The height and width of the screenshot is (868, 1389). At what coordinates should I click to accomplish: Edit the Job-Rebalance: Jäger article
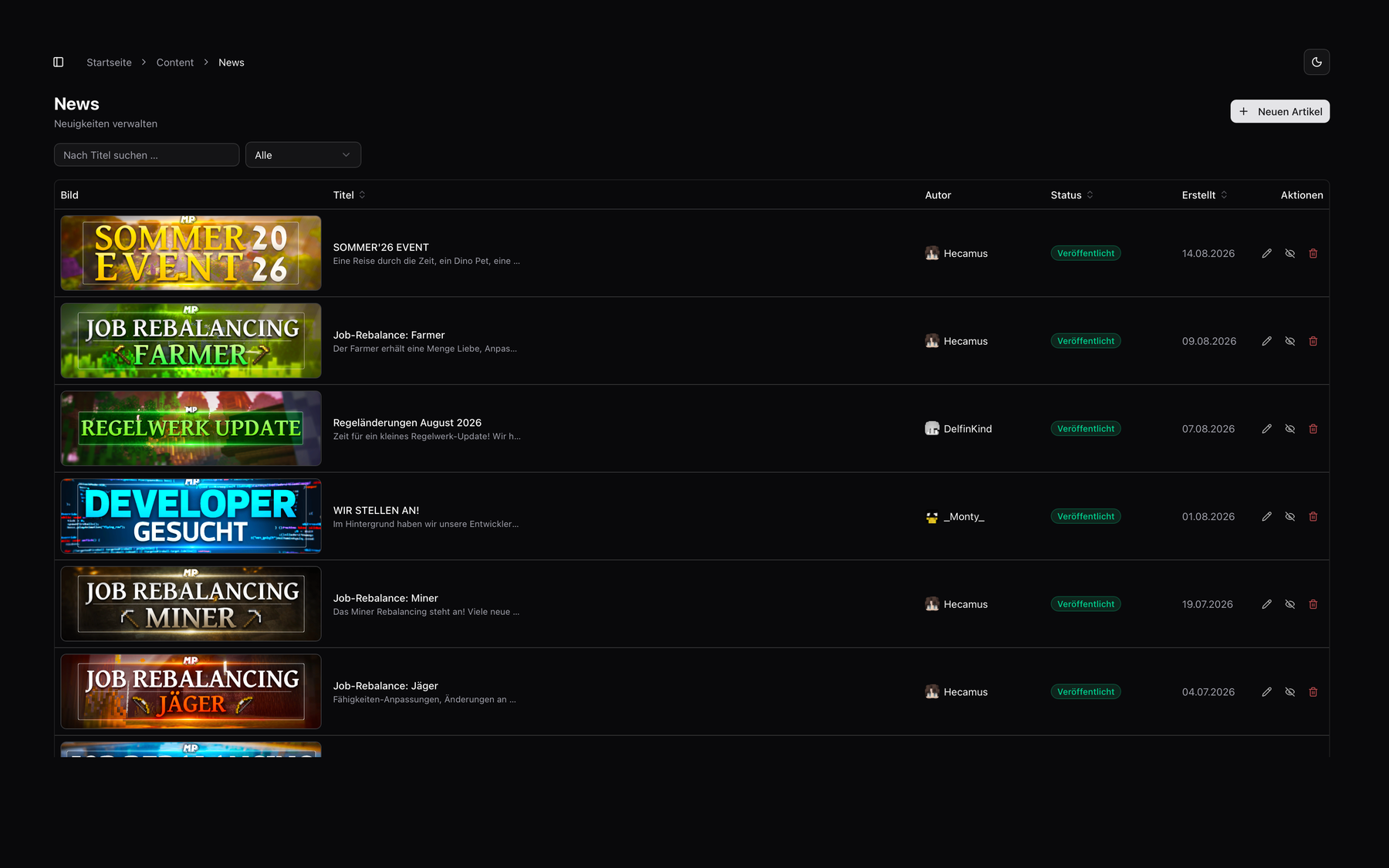[1266, 692]
